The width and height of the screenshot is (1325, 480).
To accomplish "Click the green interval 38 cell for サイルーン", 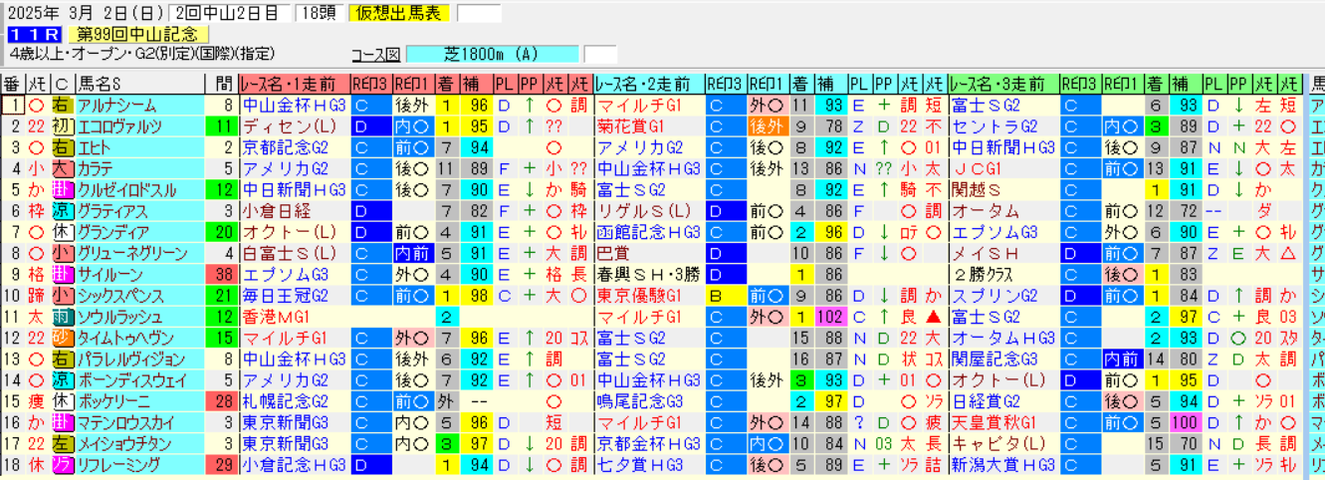I will tap(220, 273).
